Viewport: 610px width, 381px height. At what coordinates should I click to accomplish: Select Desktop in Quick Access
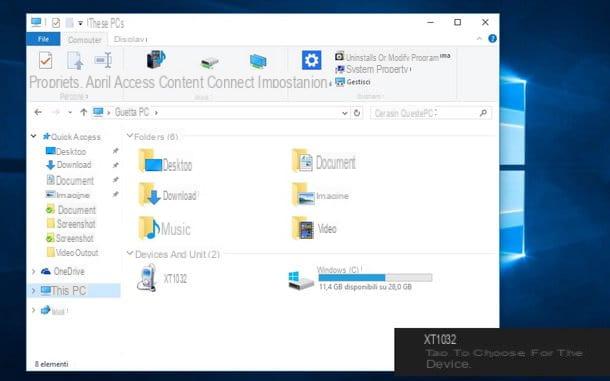66,151
